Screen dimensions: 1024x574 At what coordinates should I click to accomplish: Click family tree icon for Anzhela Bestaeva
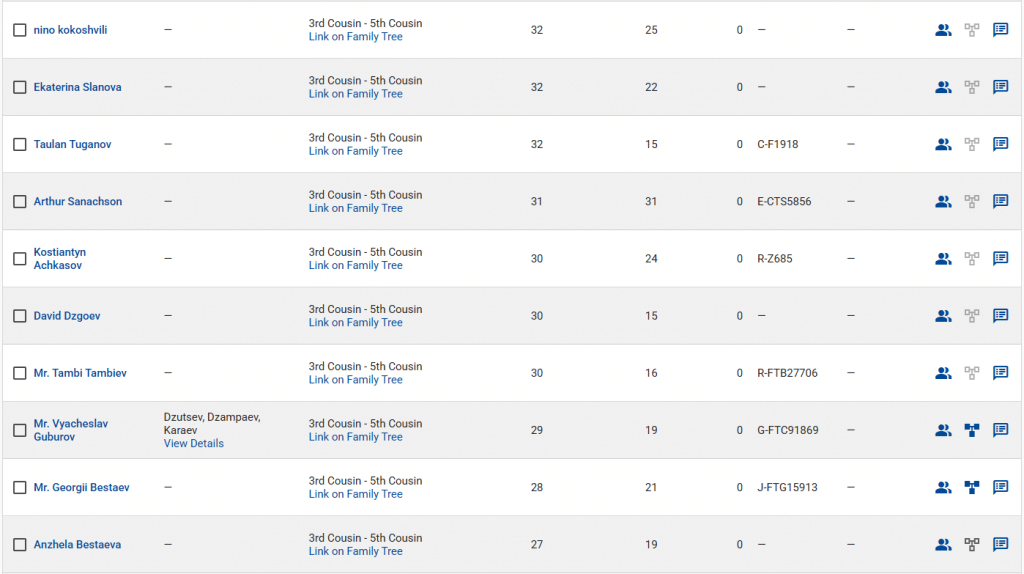[971, 545]
